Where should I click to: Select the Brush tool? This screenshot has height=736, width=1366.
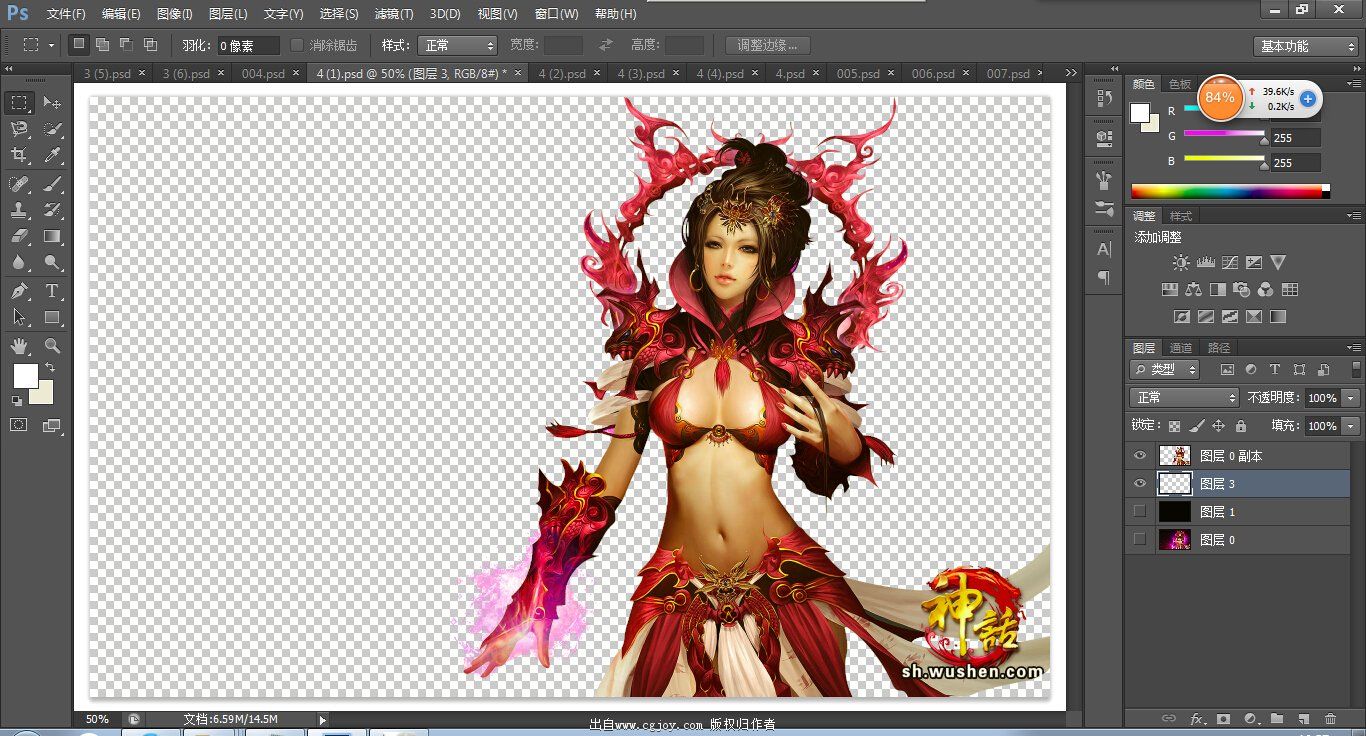coord(52,184)
